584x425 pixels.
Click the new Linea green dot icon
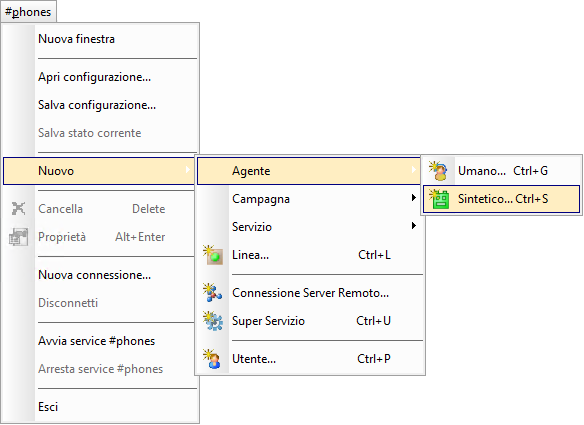click(213, 255)
